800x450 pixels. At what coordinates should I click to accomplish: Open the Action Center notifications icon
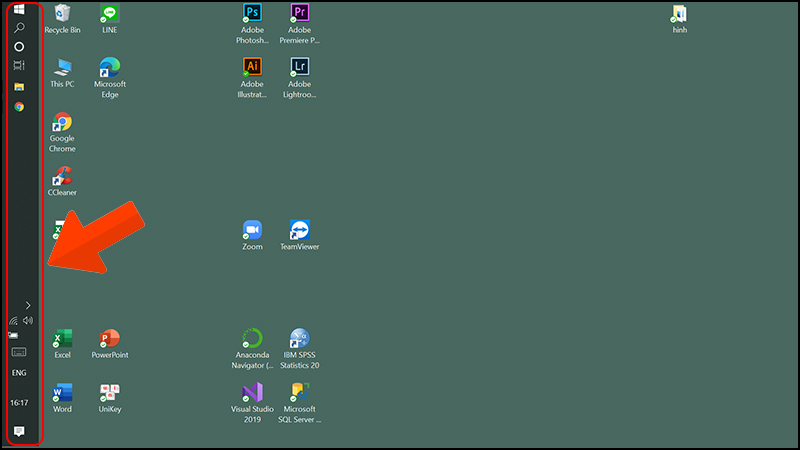coord(19,431)
